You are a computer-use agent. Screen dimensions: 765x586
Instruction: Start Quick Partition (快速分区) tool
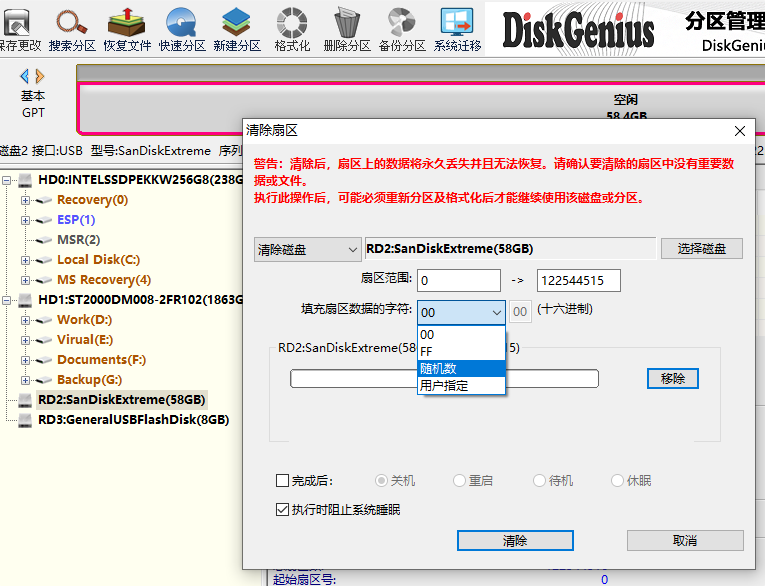point(181,22)
